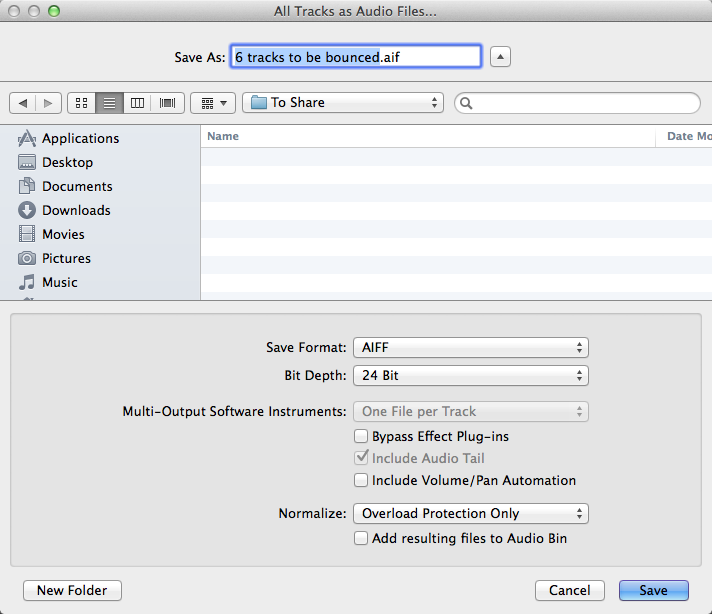
Task: Click the forward navigation arrow
Action: pyautogui.click(x=49, y=103)
